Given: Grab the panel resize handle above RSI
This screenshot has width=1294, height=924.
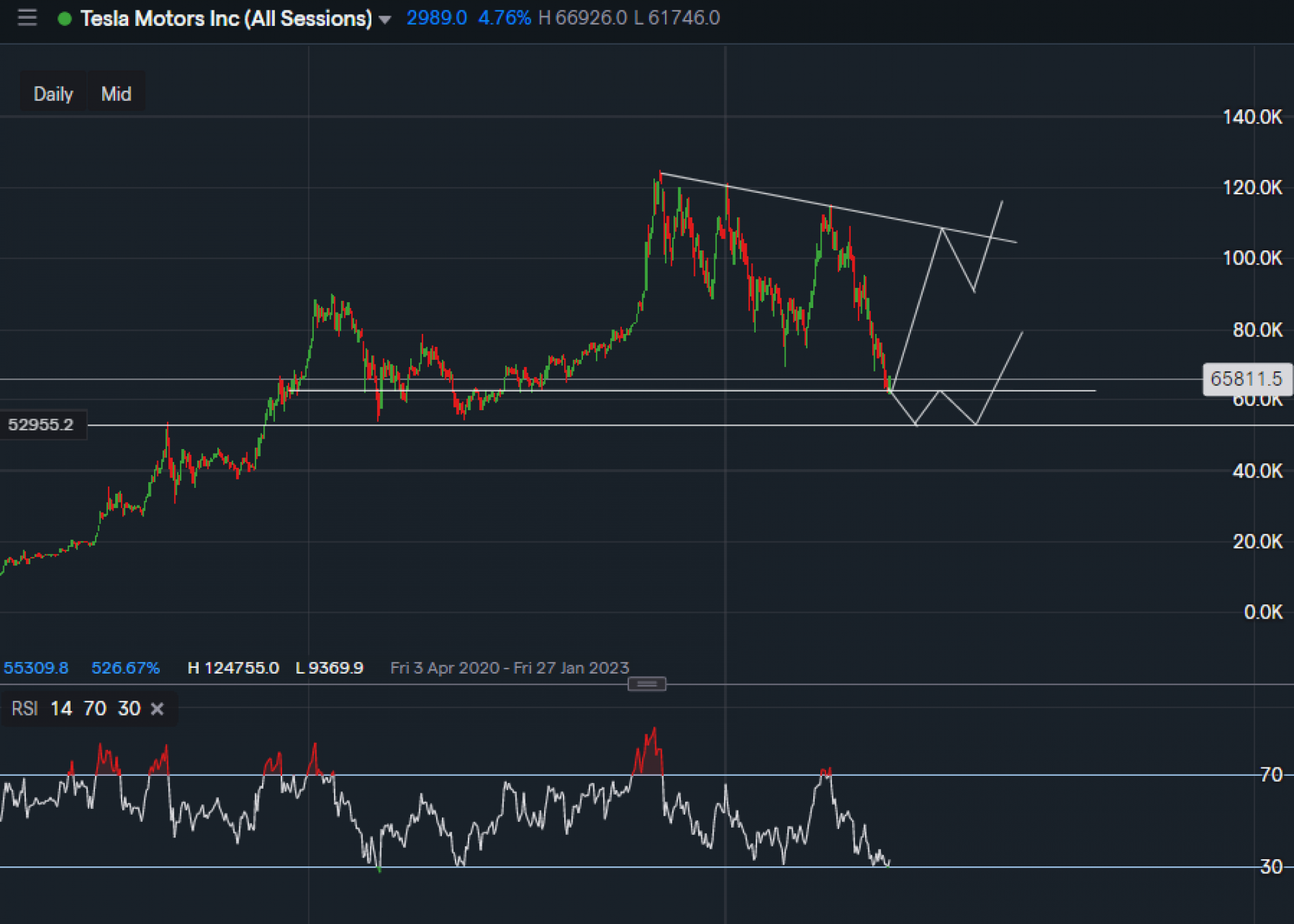Looking at the screenshot, I should click(x=646, y=684).
